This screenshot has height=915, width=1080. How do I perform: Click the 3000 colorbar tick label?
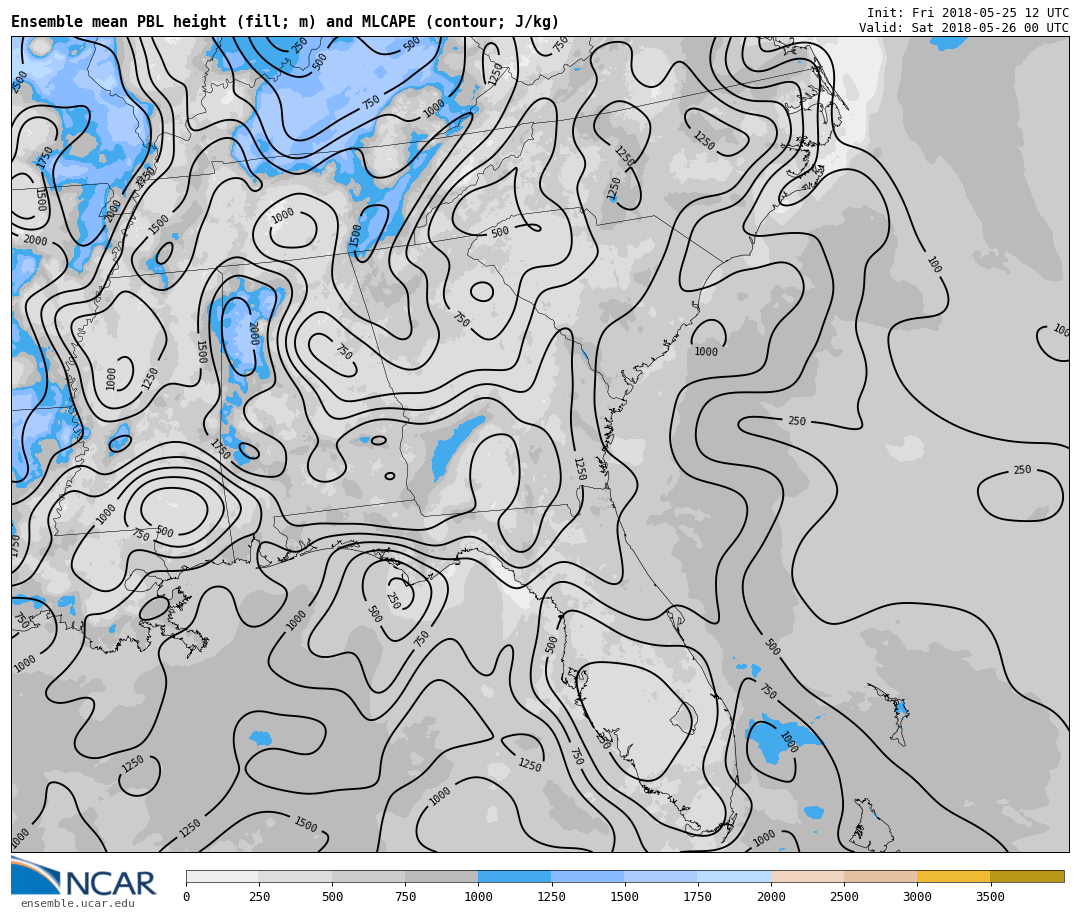click(917, 896)
